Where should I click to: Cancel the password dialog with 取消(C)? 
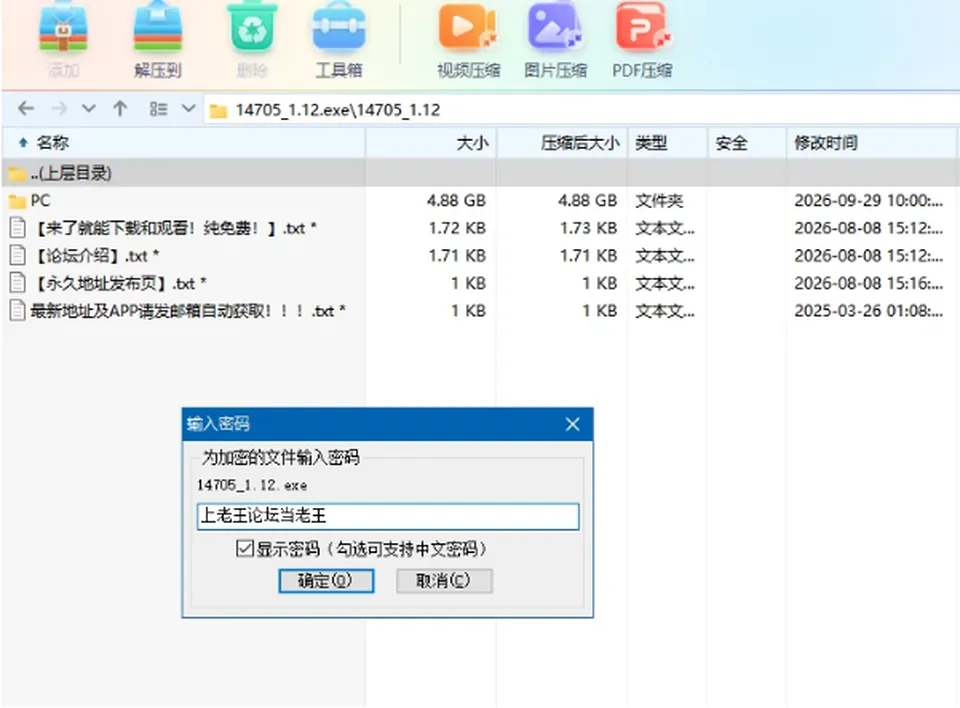(444, 581)
